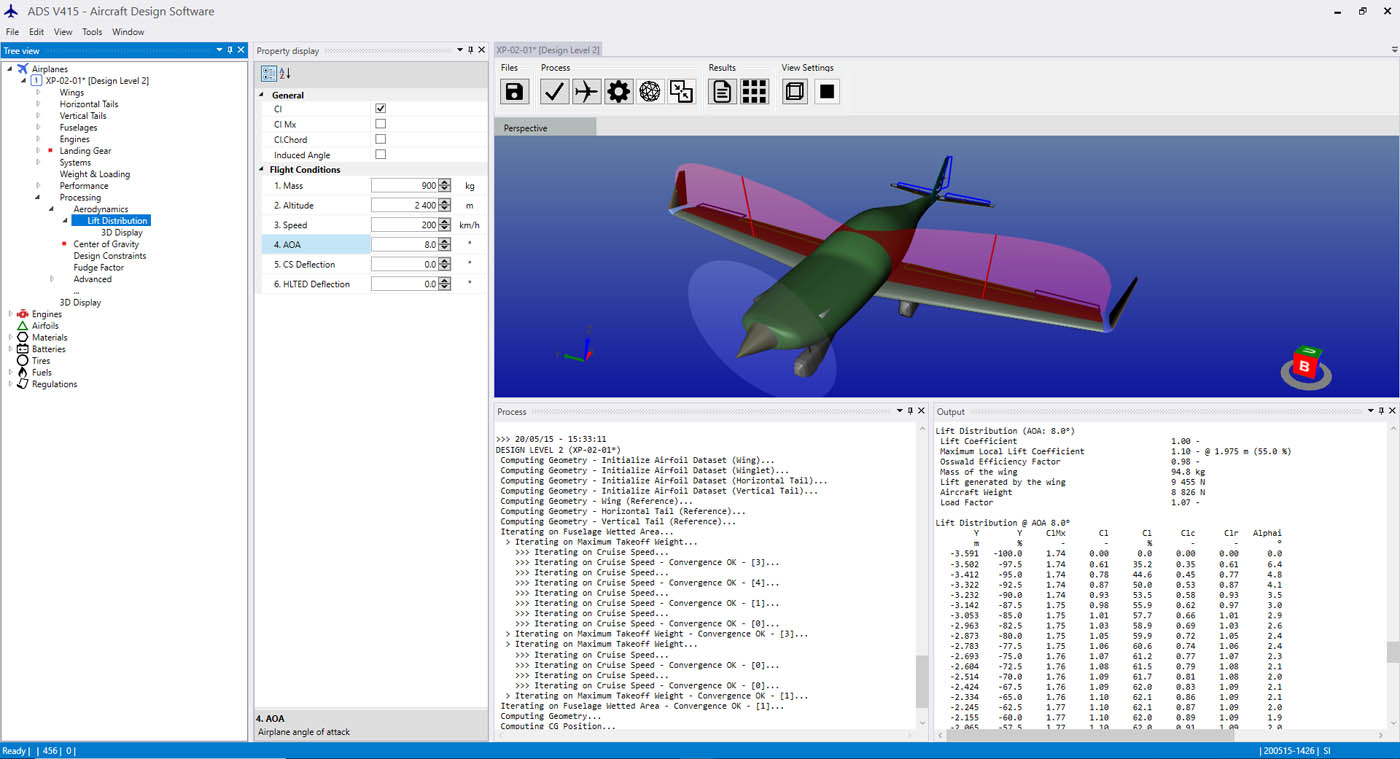Select the checkmark Process icon
The height and width of the screenshot is (759, 1400).
pos(552,91)
